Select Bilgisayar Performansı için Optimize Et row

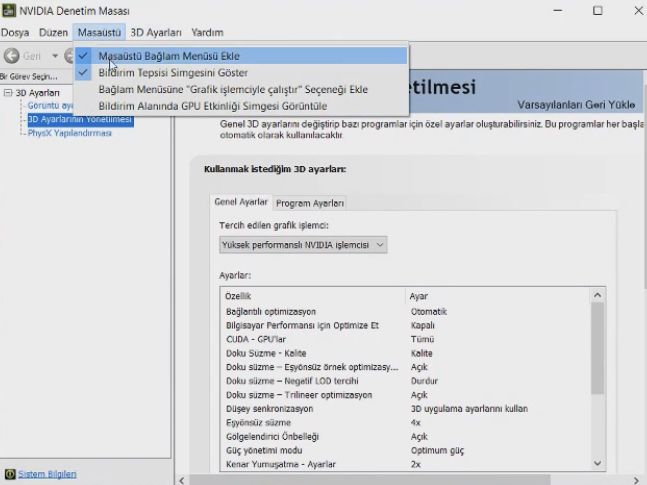406,325
